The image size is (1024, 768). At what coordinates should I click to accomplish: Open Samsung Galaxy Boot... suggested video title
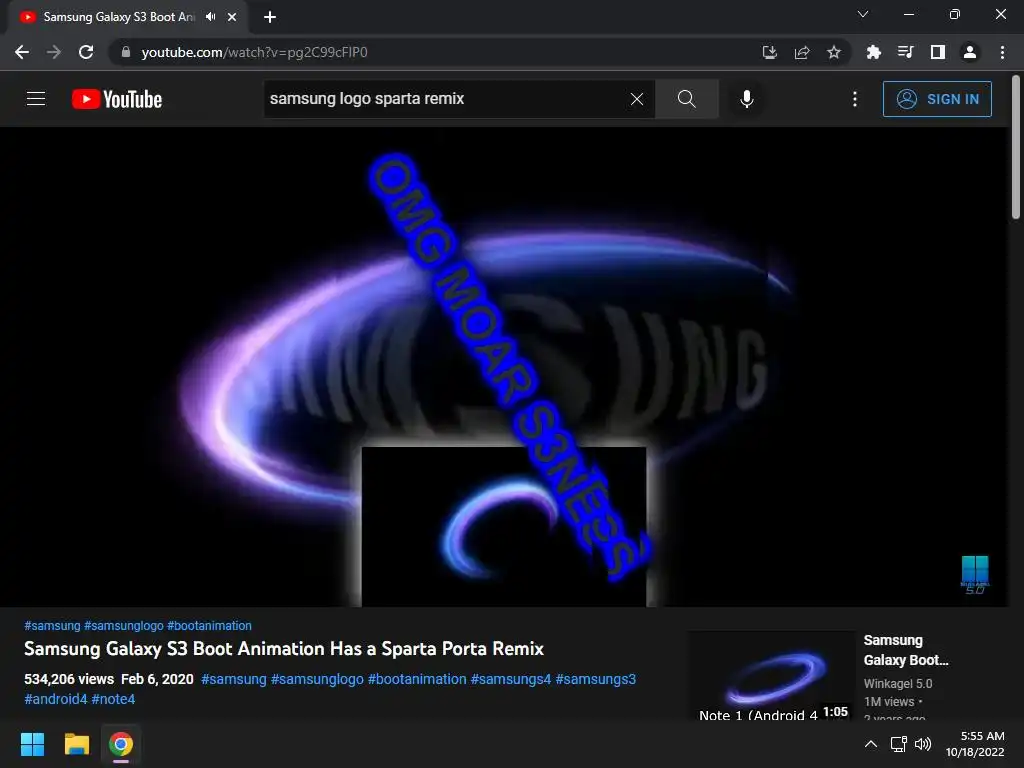click(x=906, y=650)
